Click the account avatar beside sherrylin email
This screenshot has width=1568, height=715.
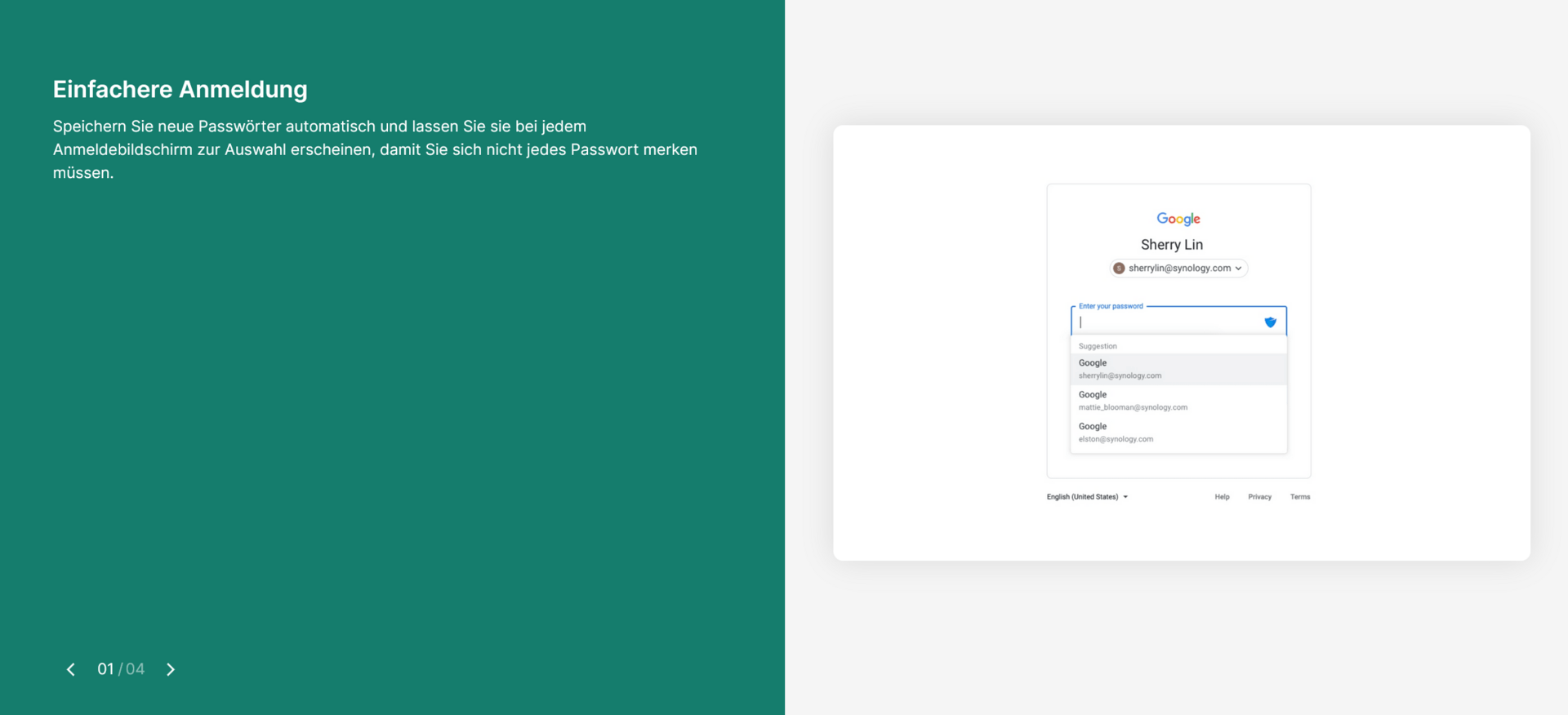pos(1119,268)
